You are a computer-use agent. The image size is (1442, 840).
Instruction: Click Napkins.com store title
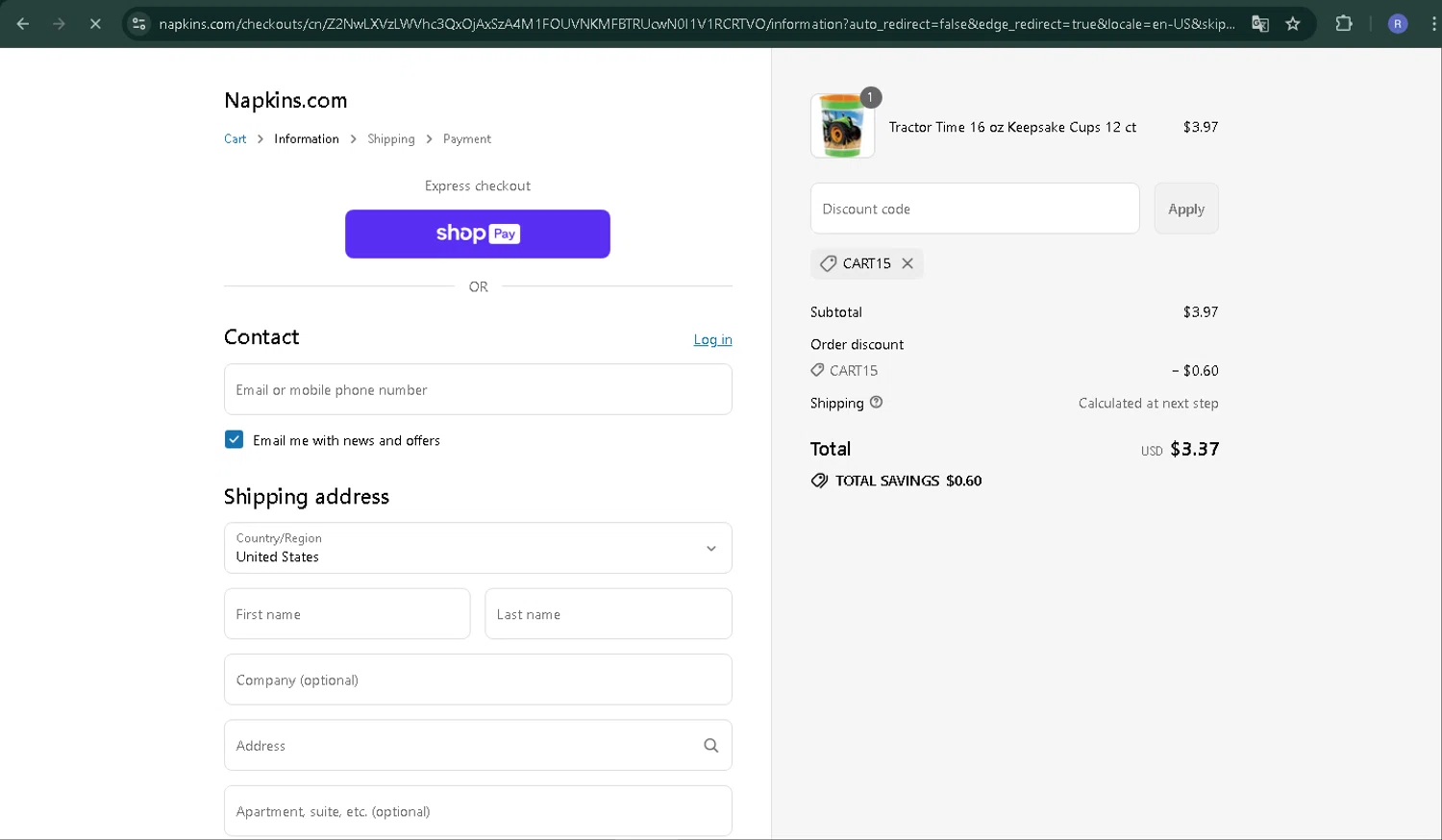coord(286,100)
